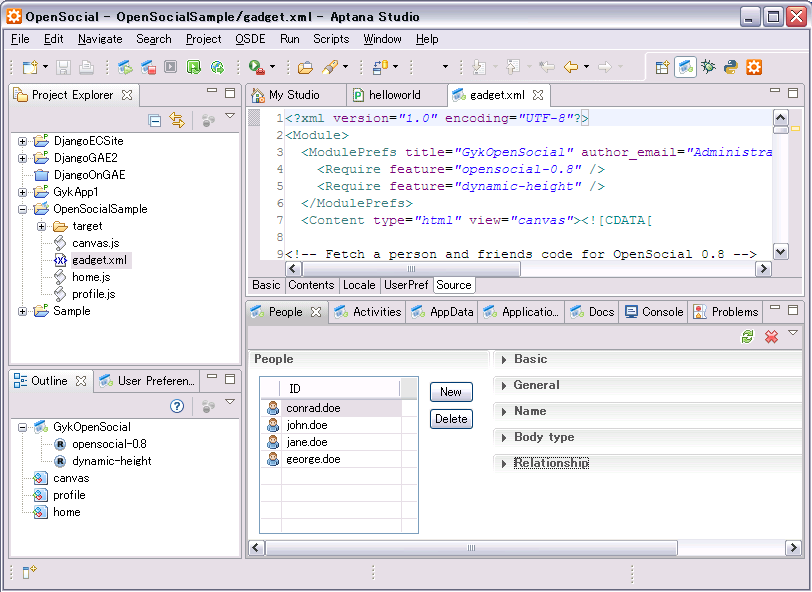Click the Delete person button
This screenshot has width=812, height=592.
(451, 419)
